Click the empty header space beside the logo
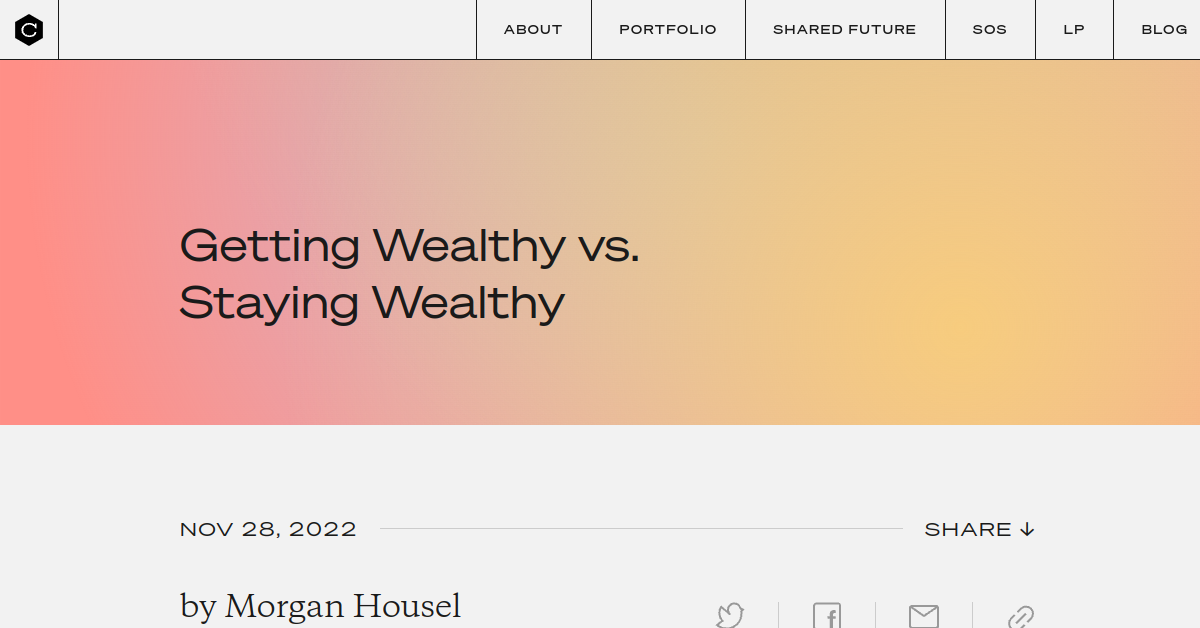1200x628 pixels. (x=267, y=29)
